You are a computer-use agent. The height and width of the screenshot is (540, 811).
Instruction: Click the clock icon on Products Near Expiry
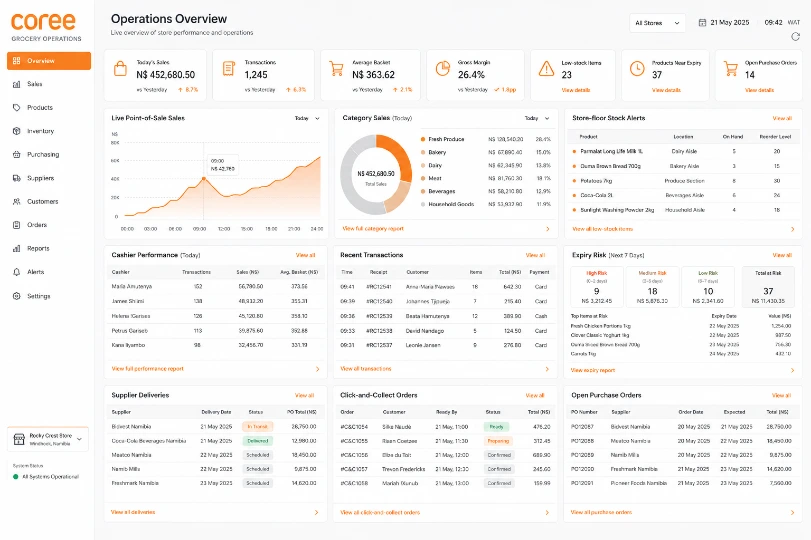637,69
